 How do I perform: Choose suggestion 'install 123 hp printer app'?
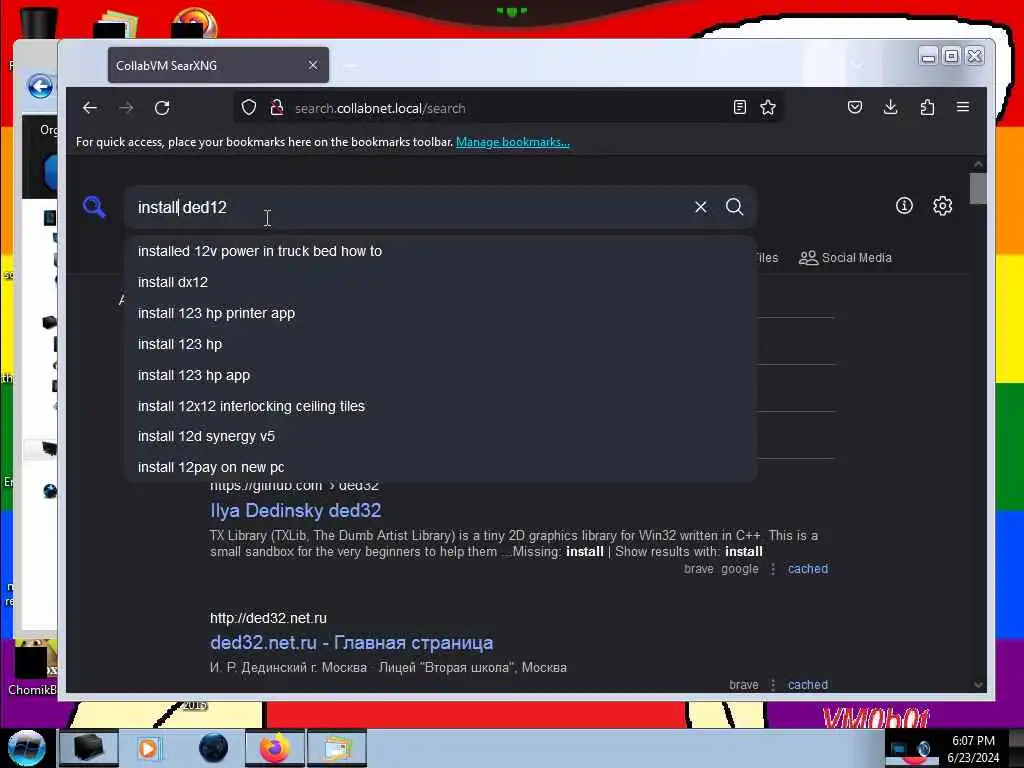point(441,313)
